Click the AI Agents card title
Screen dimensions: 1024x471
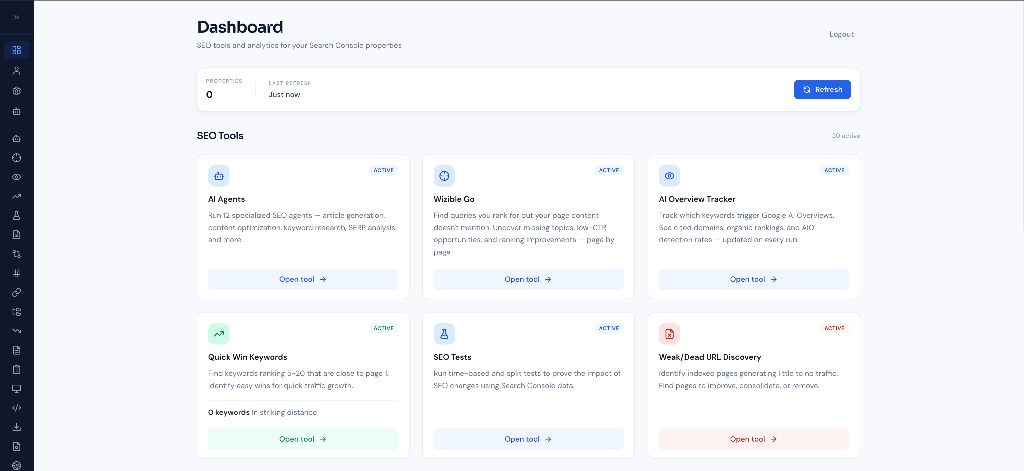227,199
